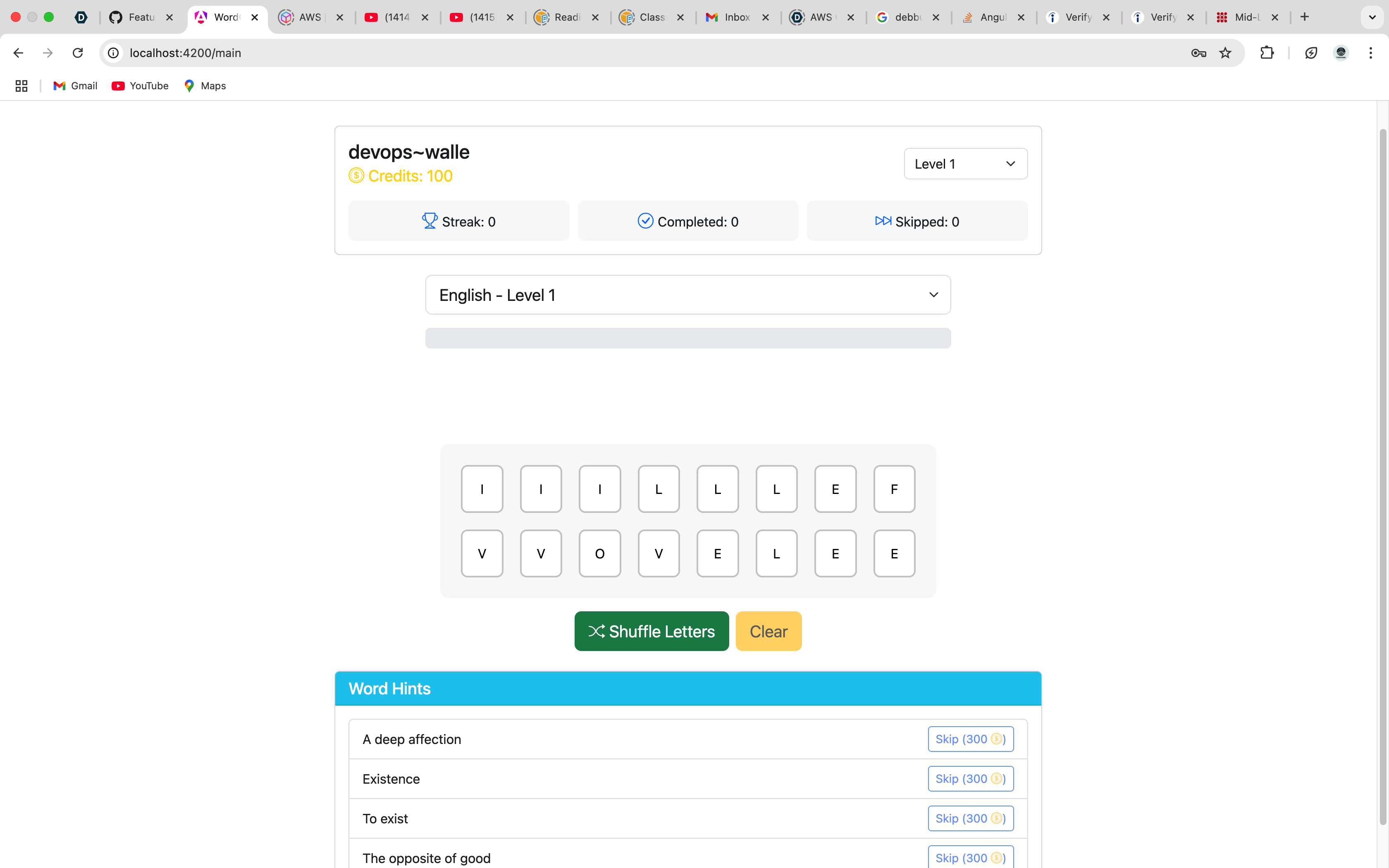Click the back navigation arrow
Screen dimensions: 1389x868
pyautogui.click(x=18, y=53)
